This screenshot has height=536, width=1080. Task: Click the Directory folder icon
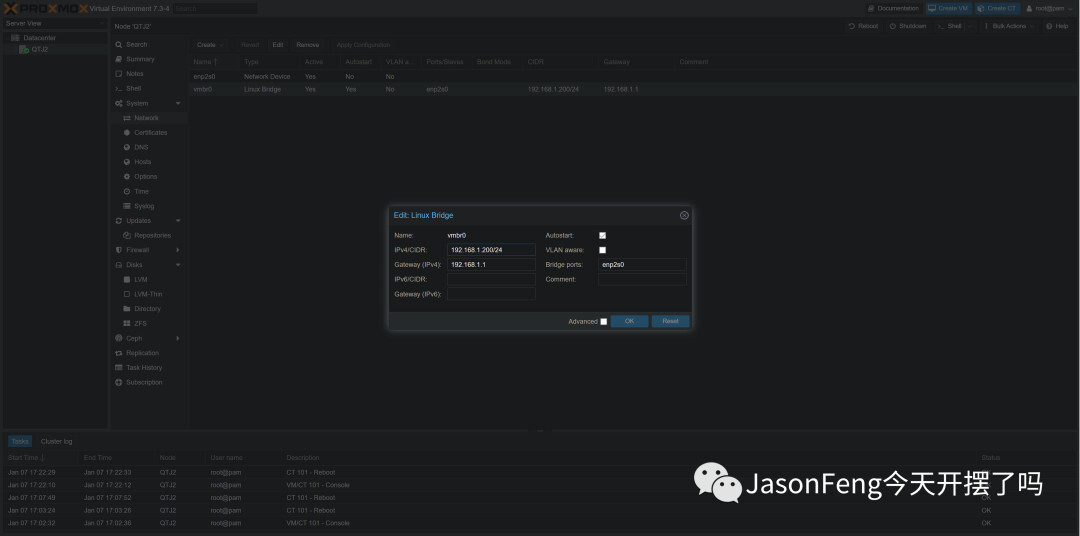click(127, 309)
